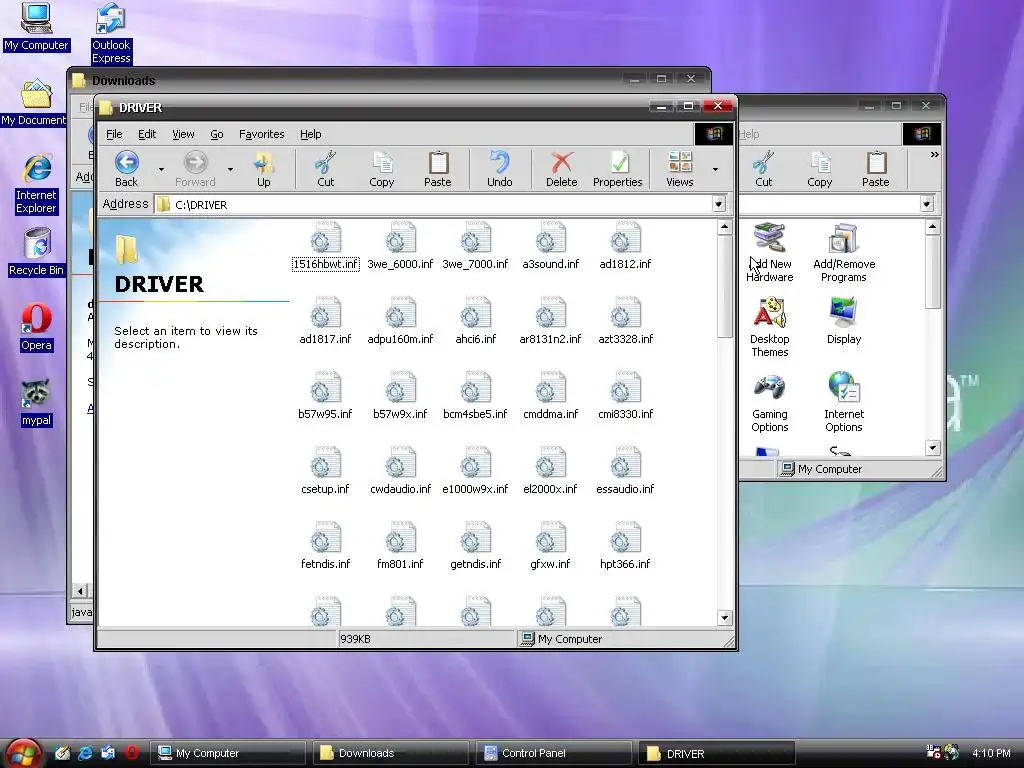Select the Recycle Bin desktop icon
Image resolution: width=1024 pixels, height=768 pixels.
36,253
